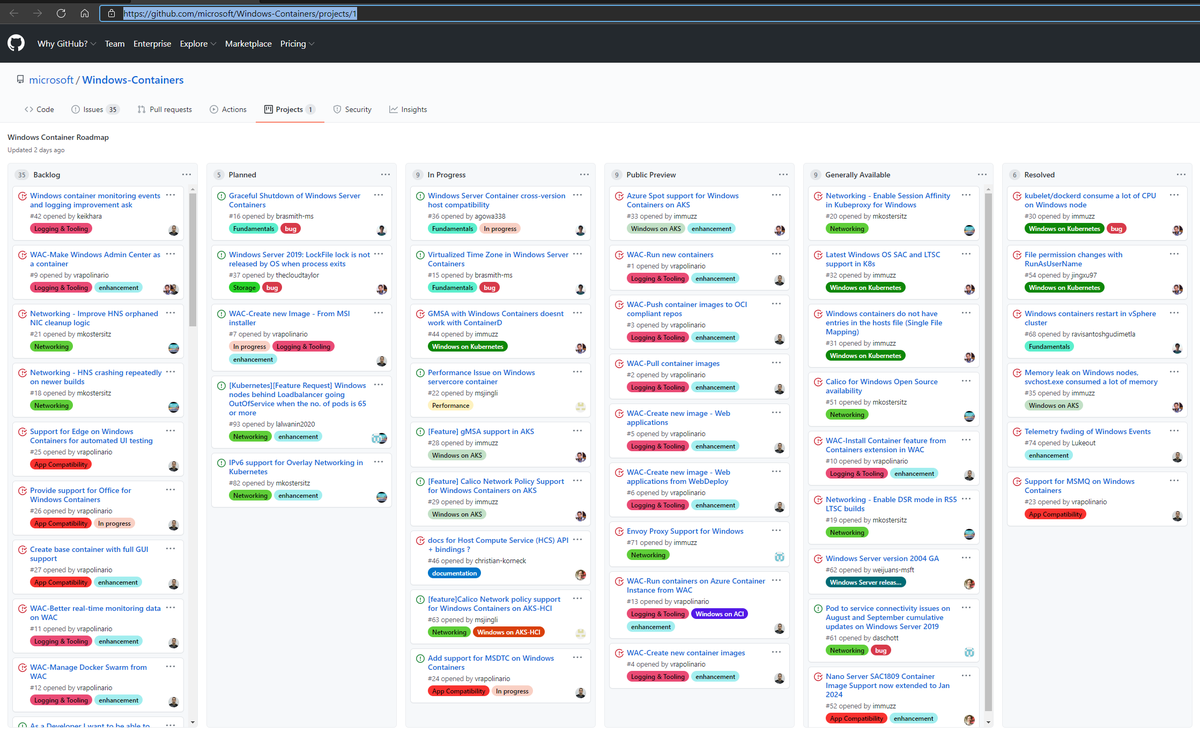Viewport: 1200px width, 732px height.
Task: Reload the page with refresh icon
Action: (x=61, y=14)
